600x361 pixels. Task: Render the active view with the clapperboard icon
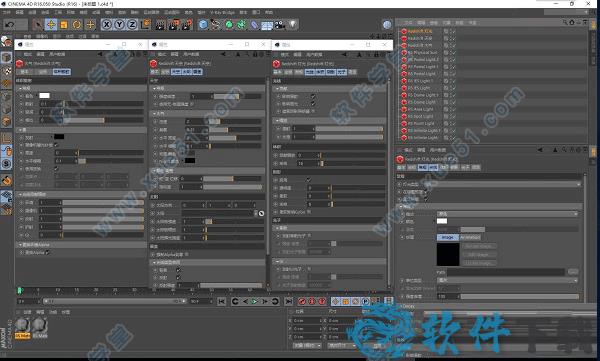pyautogui.click(x=160, y=25)
